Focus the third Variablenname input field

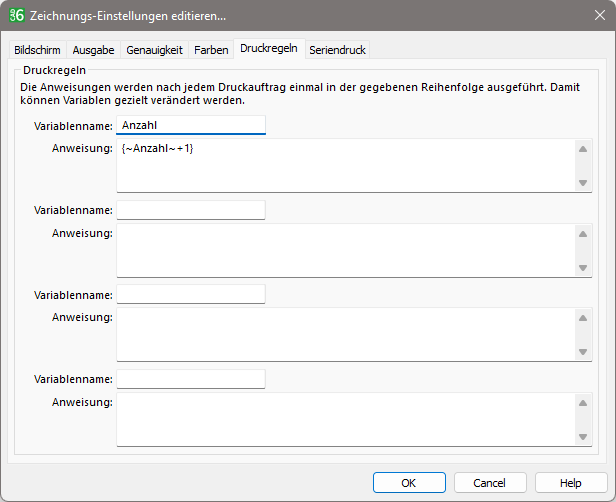click(191, 294)
